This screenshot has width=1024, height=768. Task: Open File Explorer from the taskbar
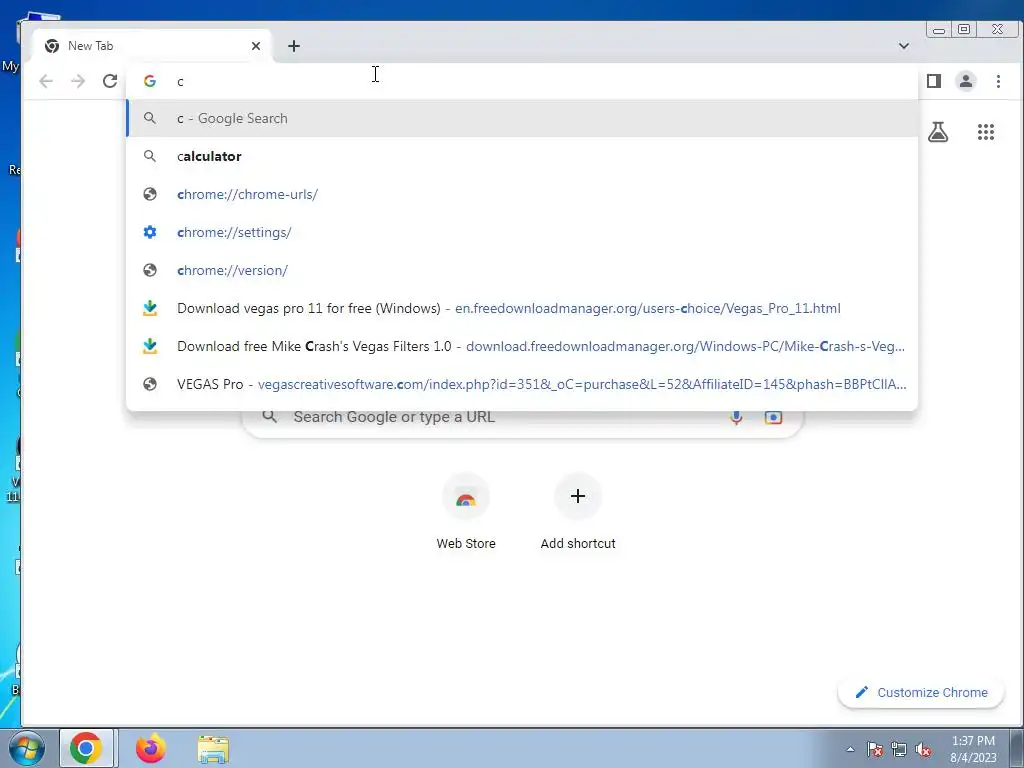[214, 749]
